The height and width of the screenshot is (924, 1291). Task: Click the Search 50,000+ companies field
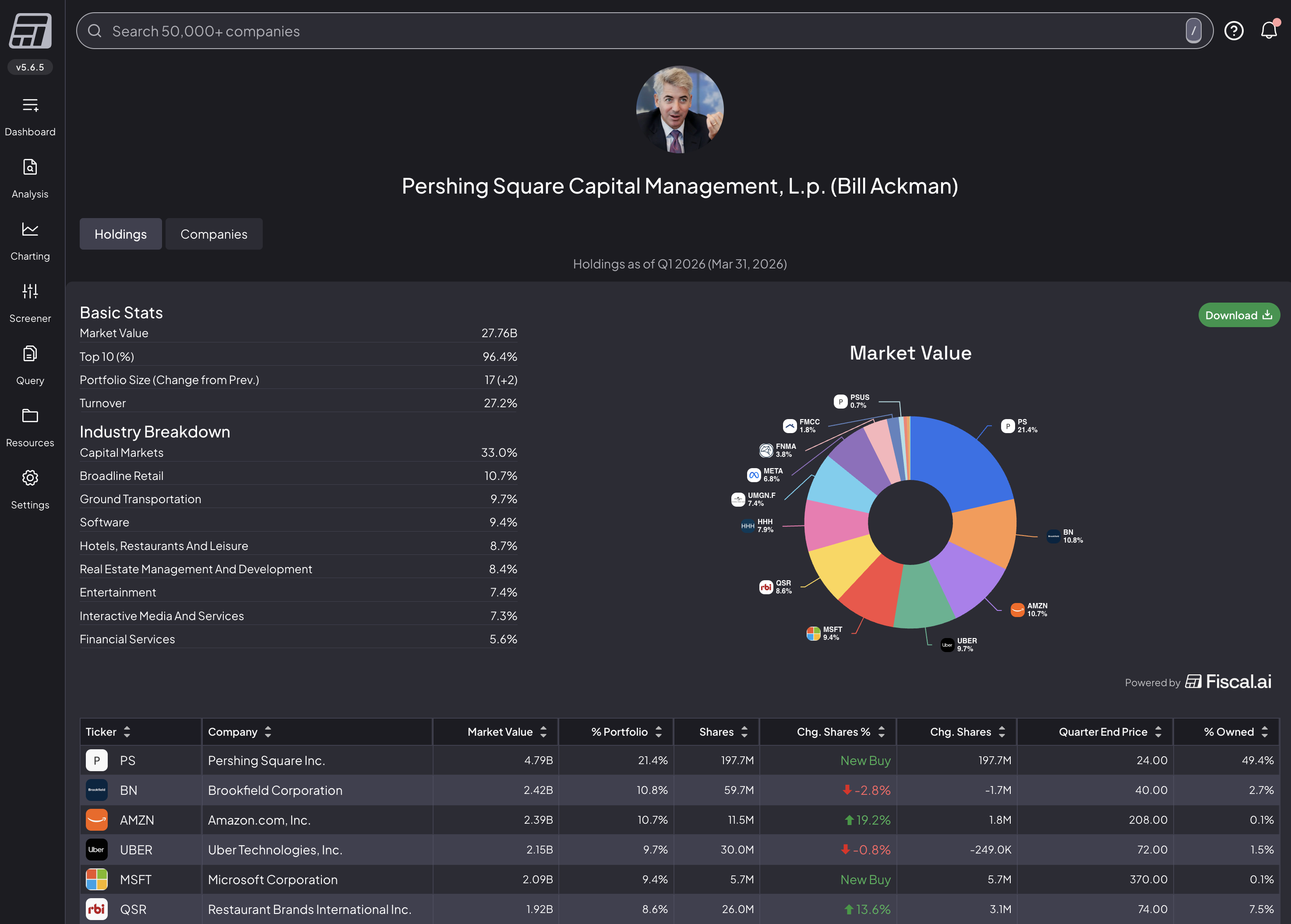tap(644, 31)
